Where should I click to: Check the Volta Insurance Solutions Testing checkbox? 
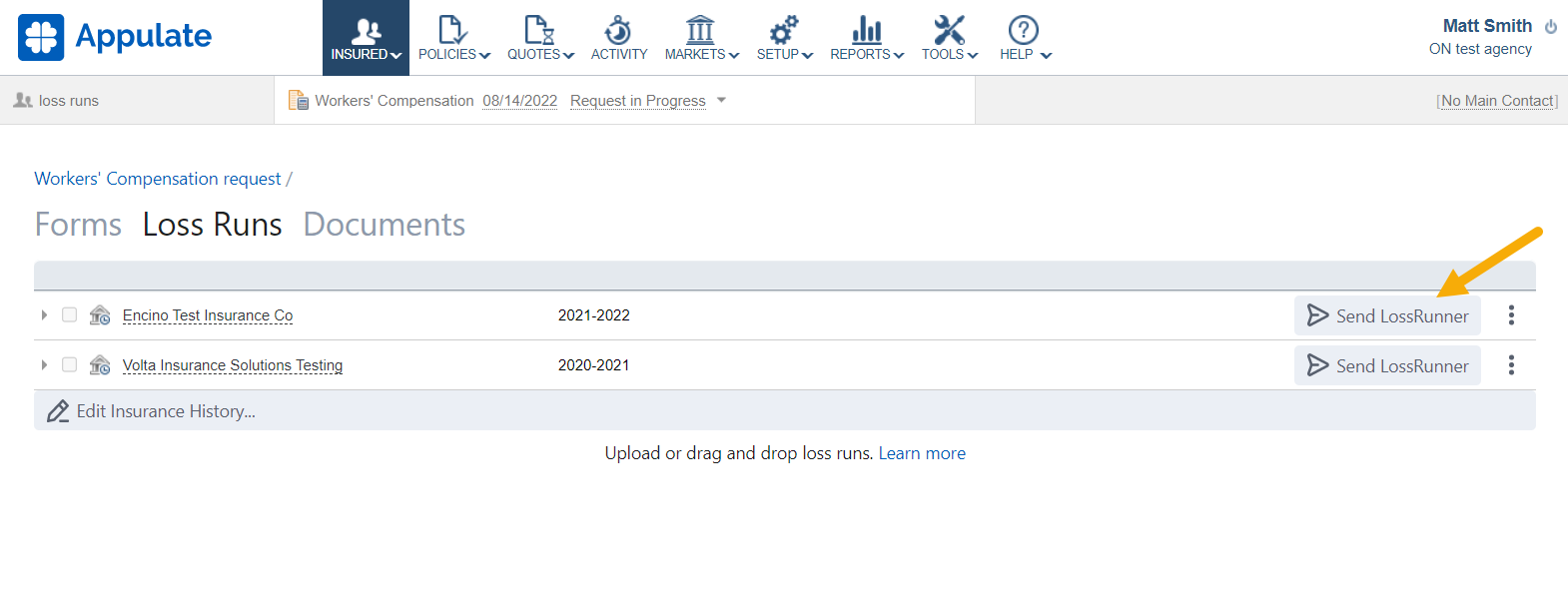[x=69, y=364]
